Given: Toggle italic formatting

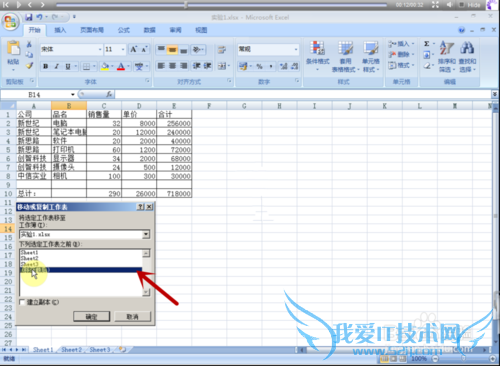Looking at the screenshot, I should (x=57, y=66).
